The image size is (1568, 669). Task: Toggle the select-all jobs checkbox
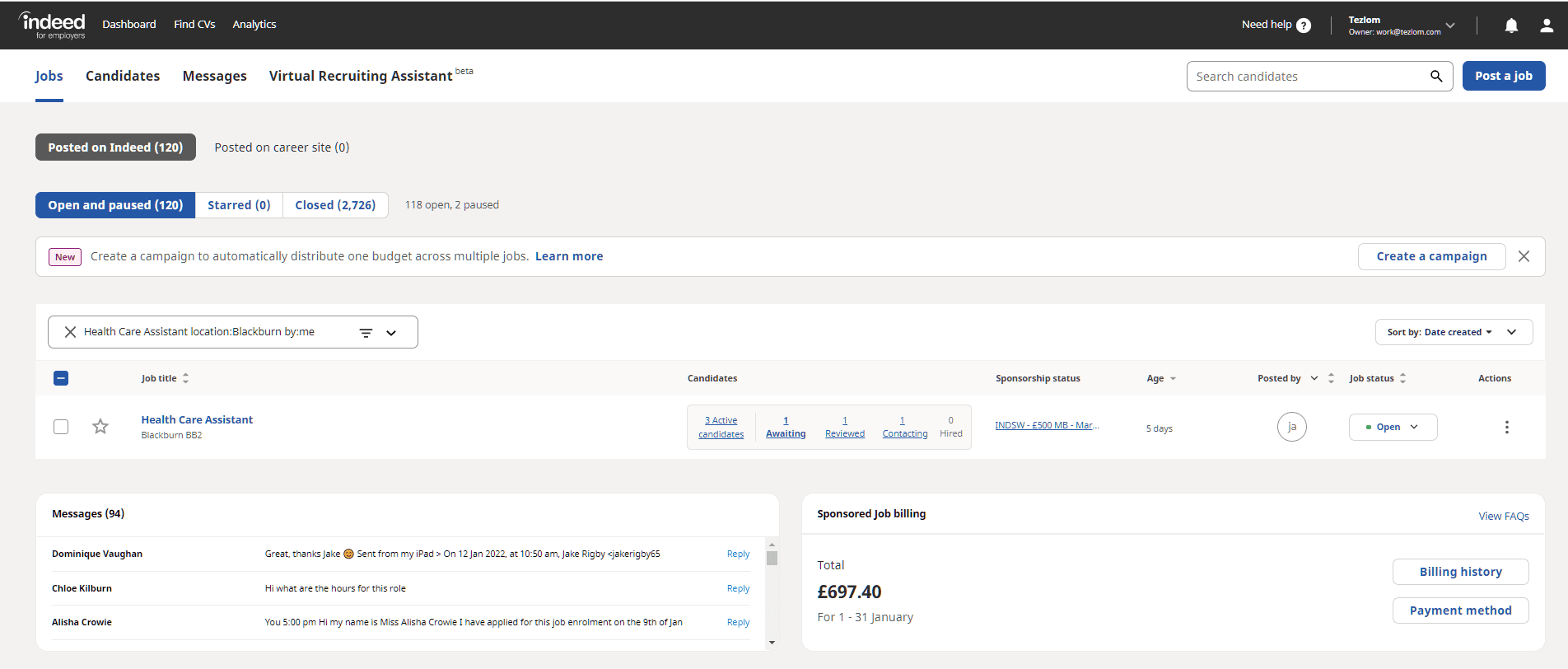(61, 378)
